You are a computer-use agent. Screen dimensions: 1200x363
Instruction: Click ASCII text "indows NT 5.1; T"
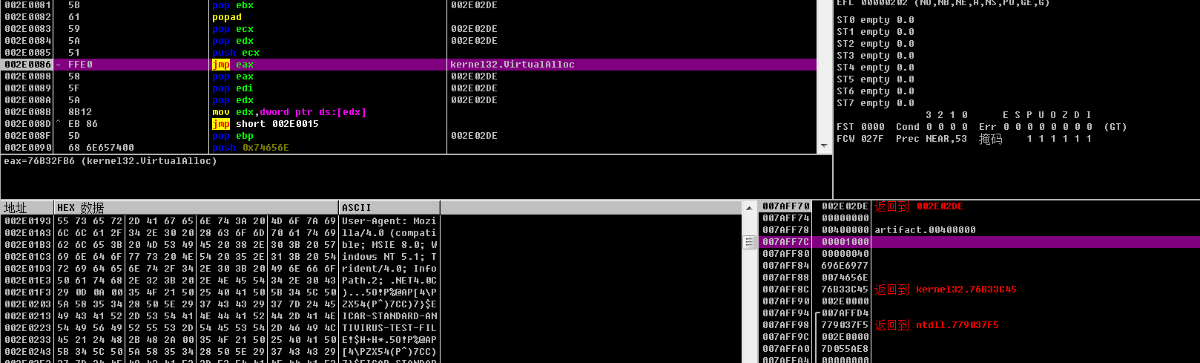pyautogui.click(x=388, y=256)
